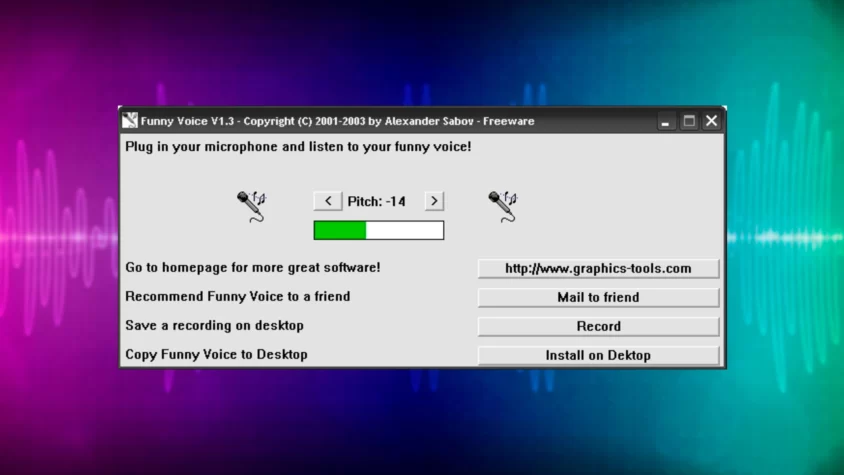Image resolution: width=844 pixels, height=475 pixels.
Task: Click the Funny Voice title bar app icon
Action: click(x=130, y=121)
